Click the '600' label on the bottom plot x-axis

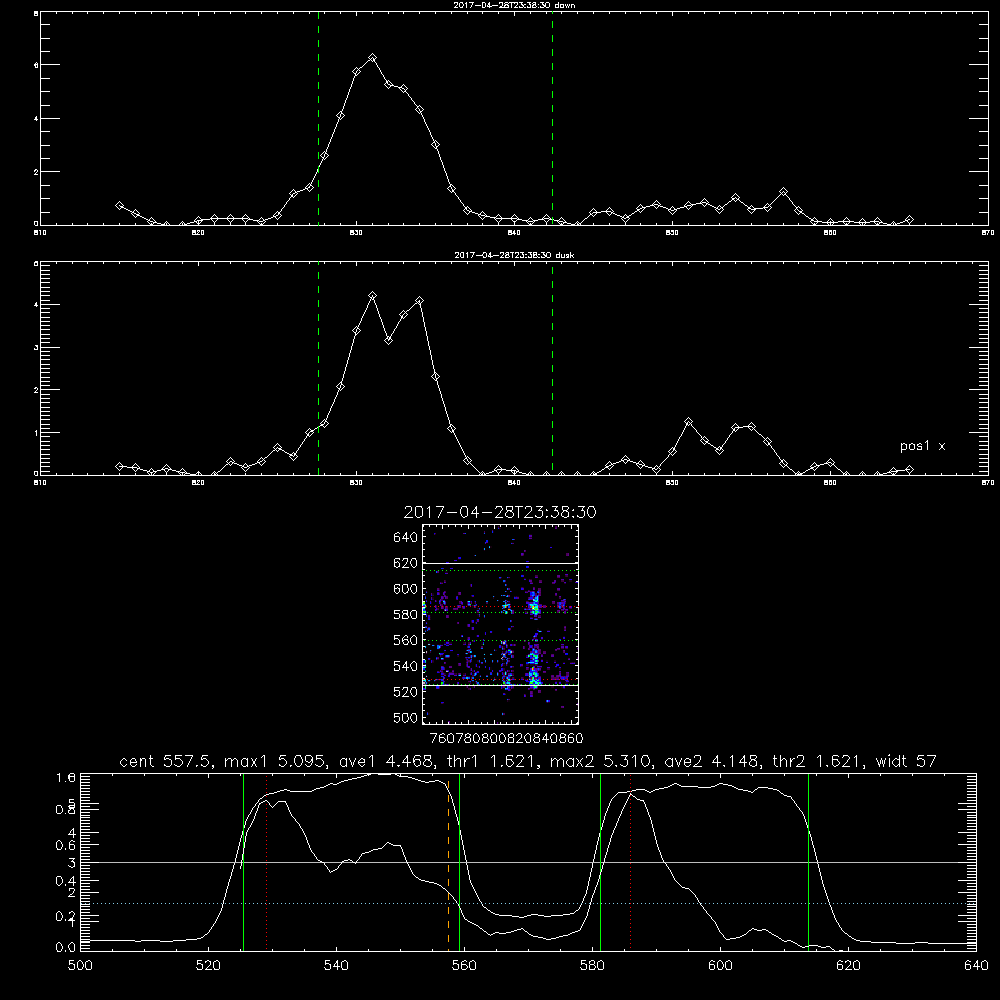[x=720, y=966]
